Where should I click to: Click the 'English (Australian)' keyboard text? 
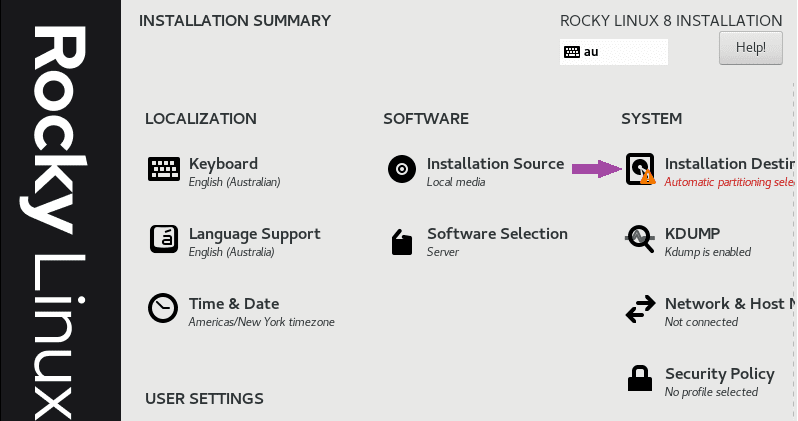pos(234,182)
